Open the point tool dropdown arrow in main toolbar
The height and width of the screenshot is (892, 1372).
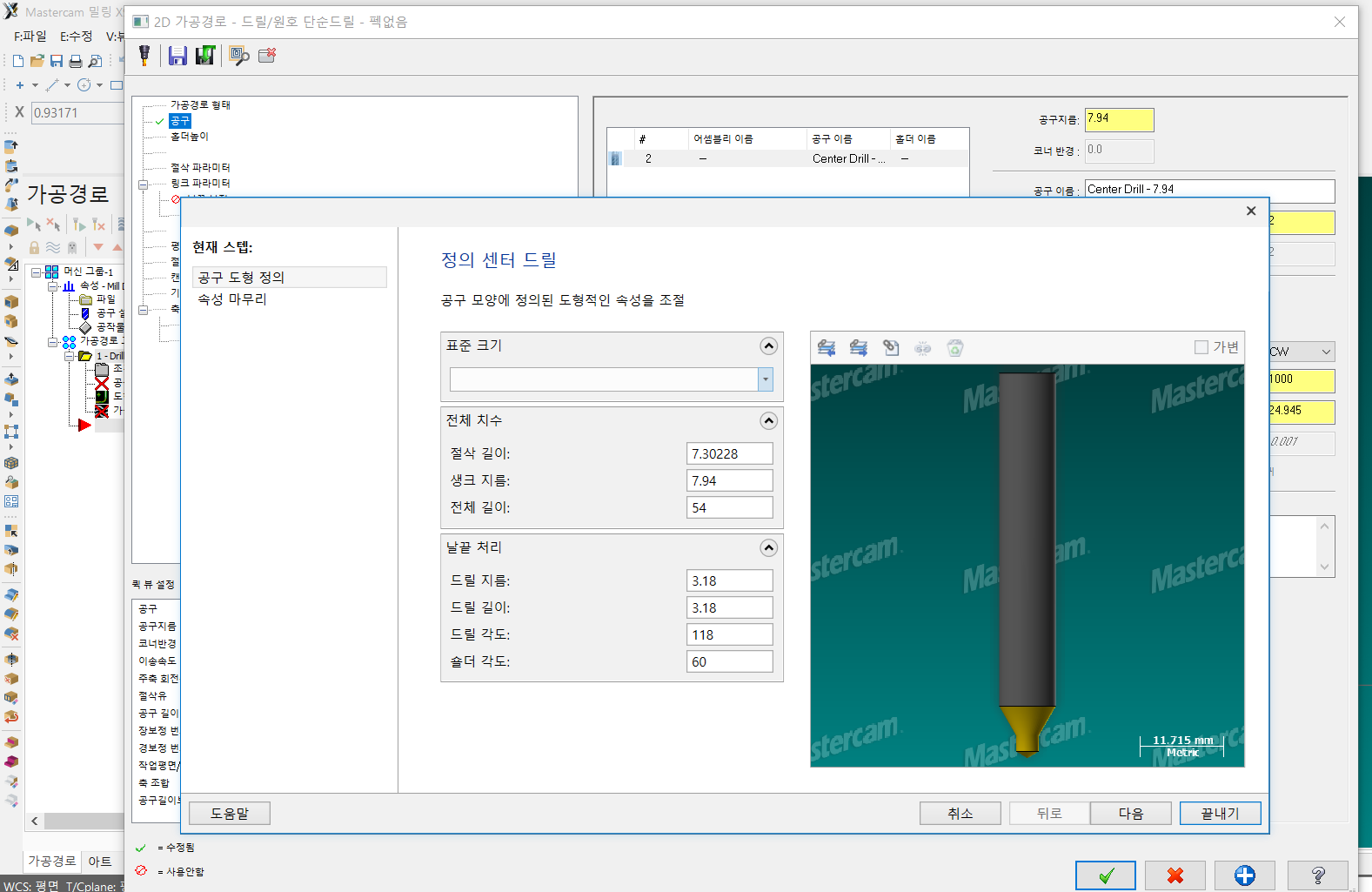point(35,85)
